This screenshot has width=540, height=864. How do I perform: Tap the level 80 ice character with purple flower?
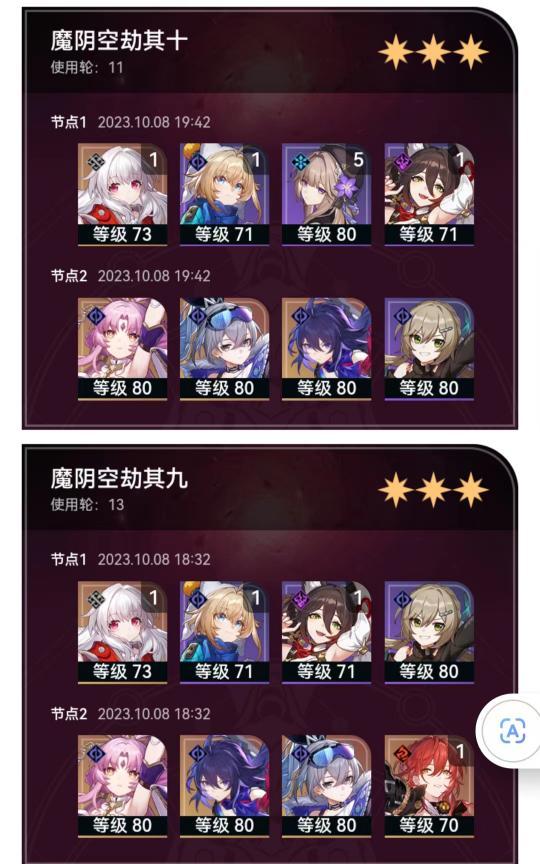(x=326, y=195)
